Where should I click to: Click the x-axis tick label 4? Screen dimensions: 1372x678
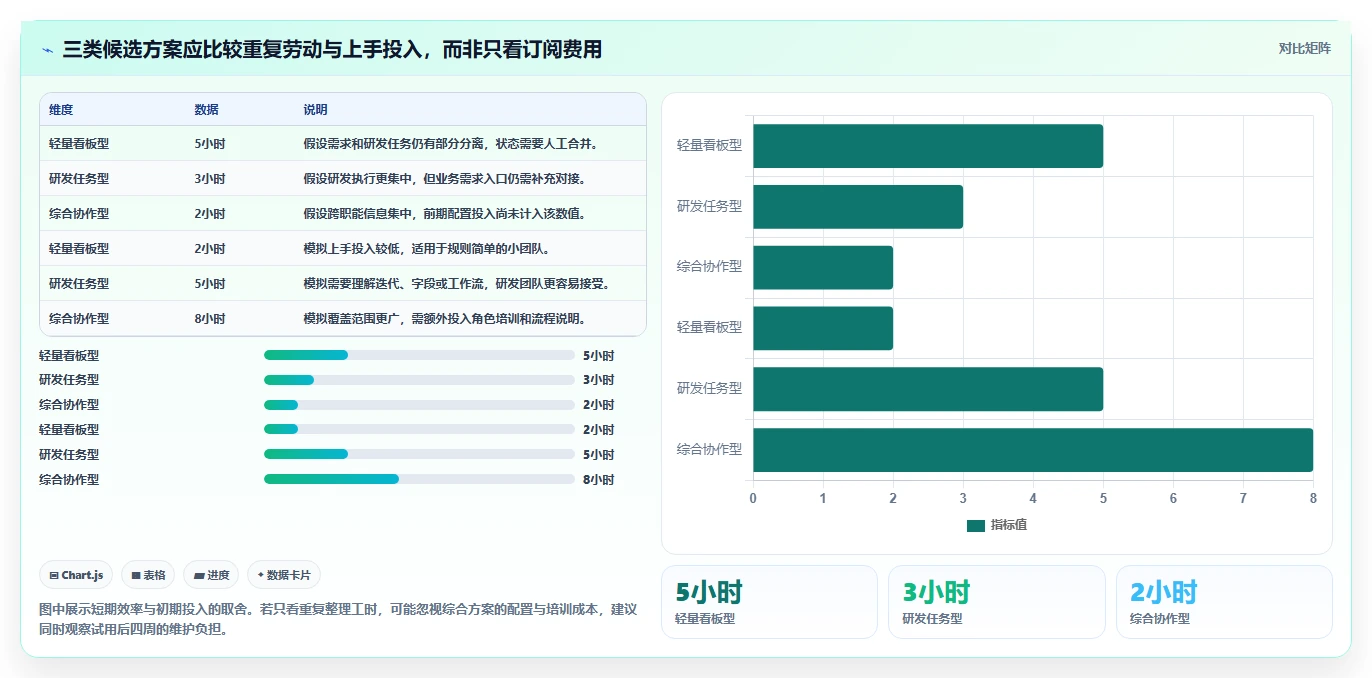[x=1033, y=498]
